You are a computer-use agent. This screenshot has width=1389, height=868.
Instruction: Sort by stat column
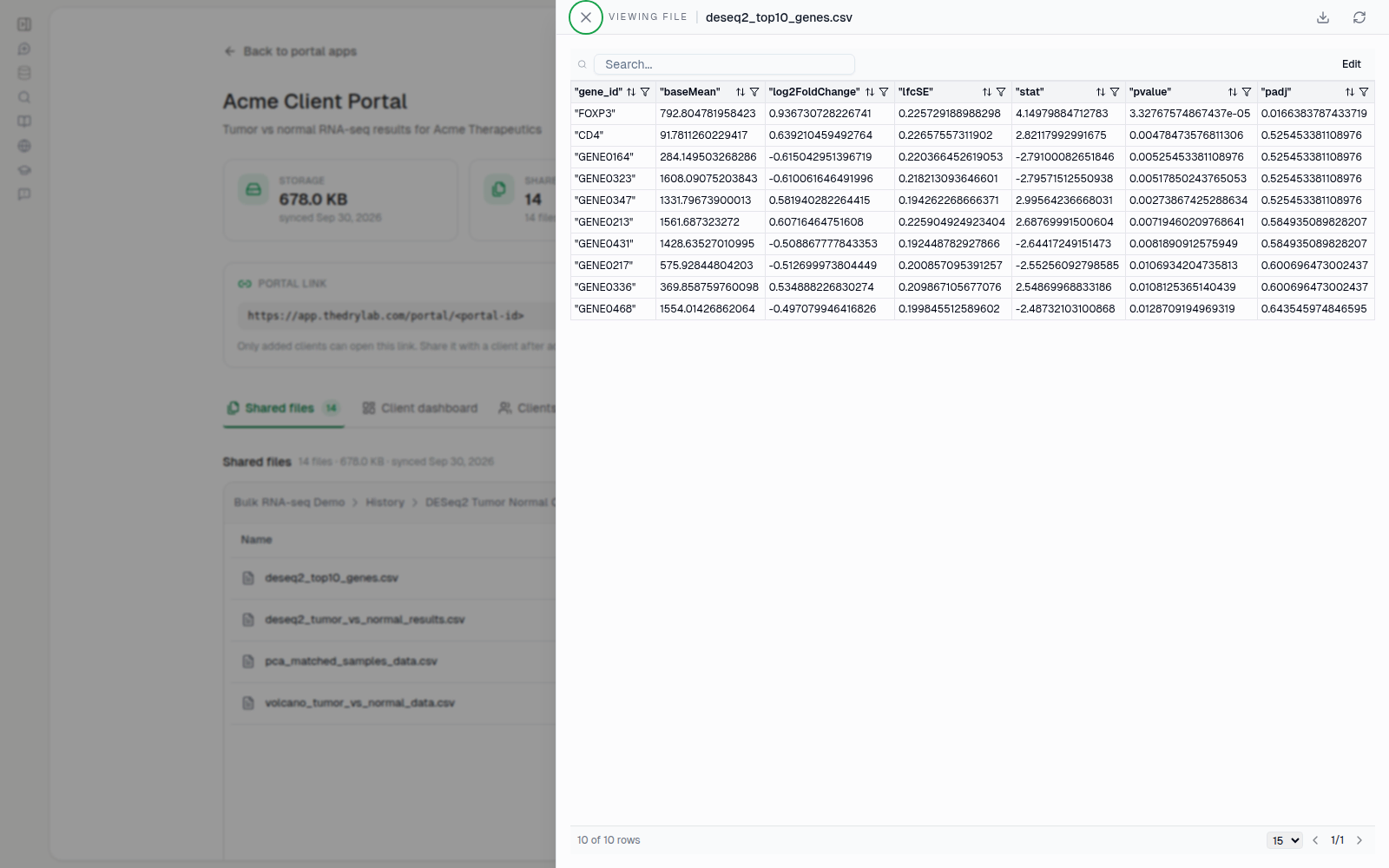click(1101, 92)
